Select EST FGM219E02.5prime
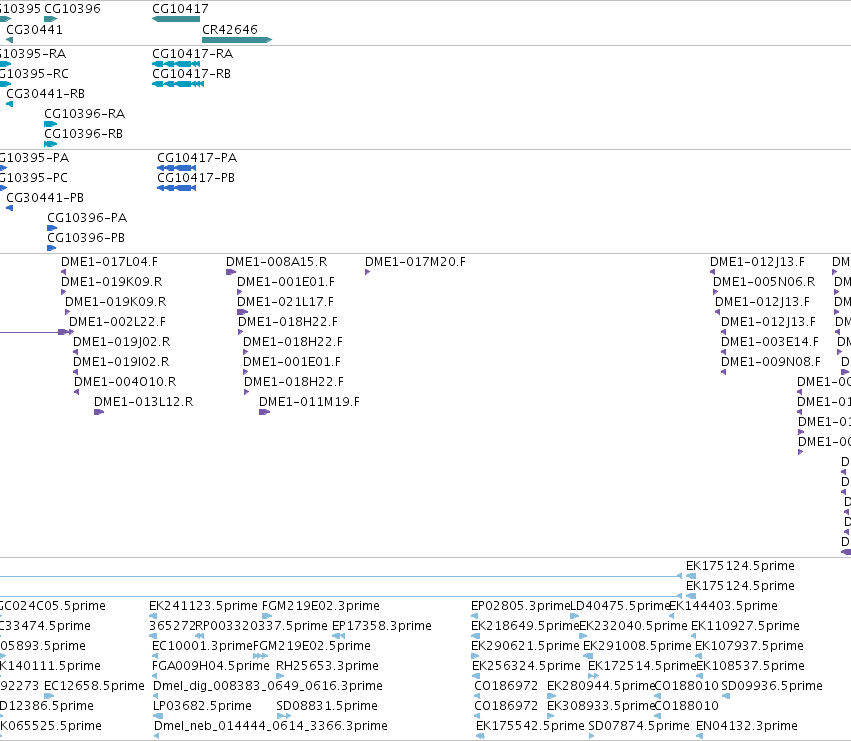Viewport: 851px width, 741px height. click(312, 647)
